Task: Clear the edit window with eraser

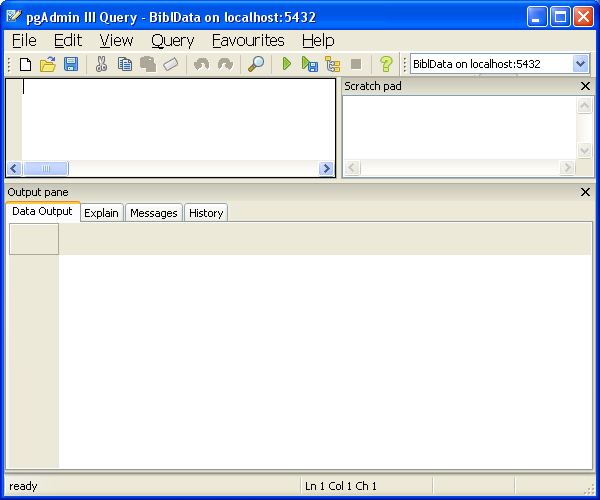Action: point(171,64)
